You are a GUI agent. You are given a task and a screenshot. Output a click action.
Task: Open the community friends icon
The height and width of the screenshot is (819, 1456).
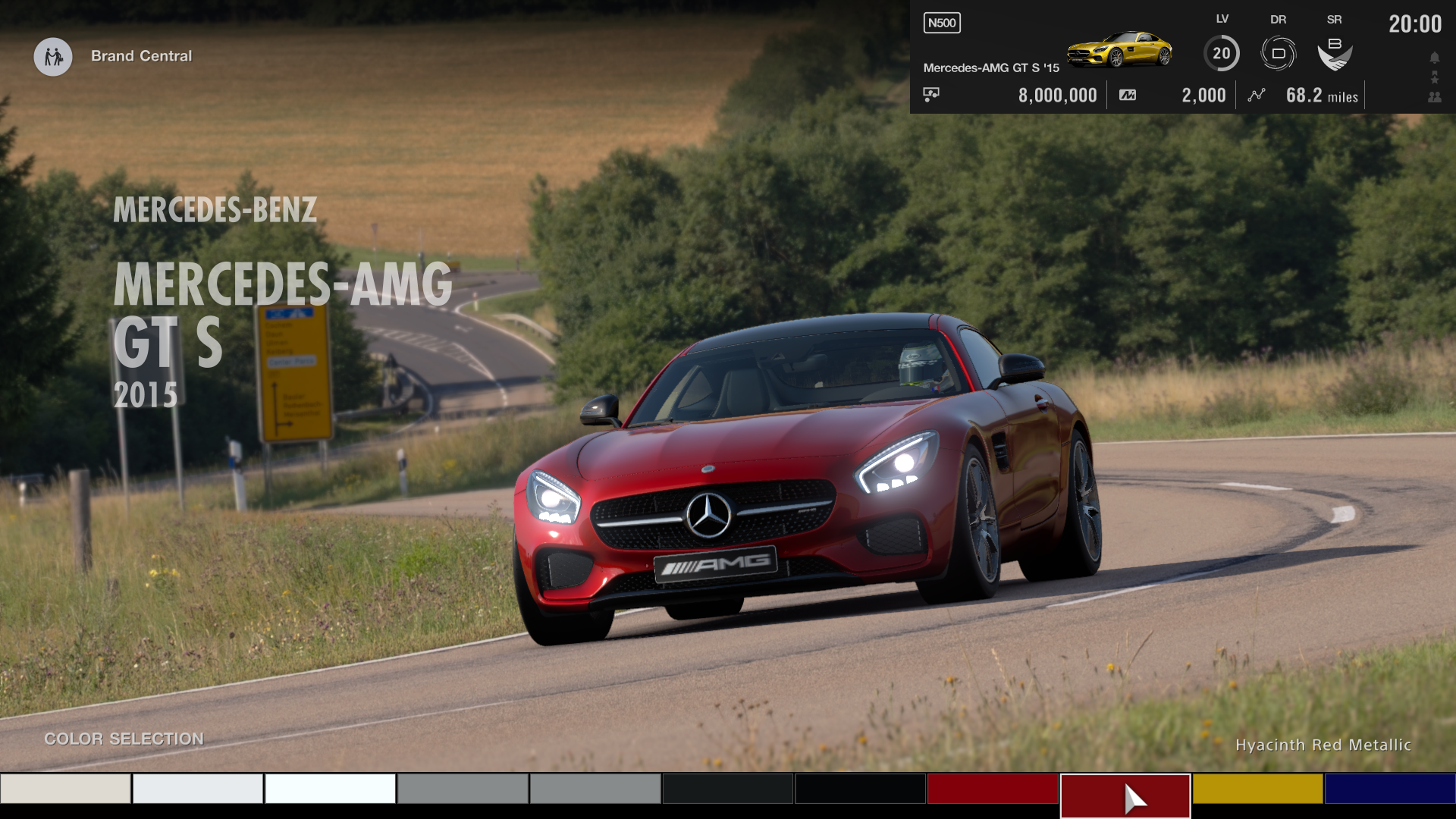click(1434, 96)
